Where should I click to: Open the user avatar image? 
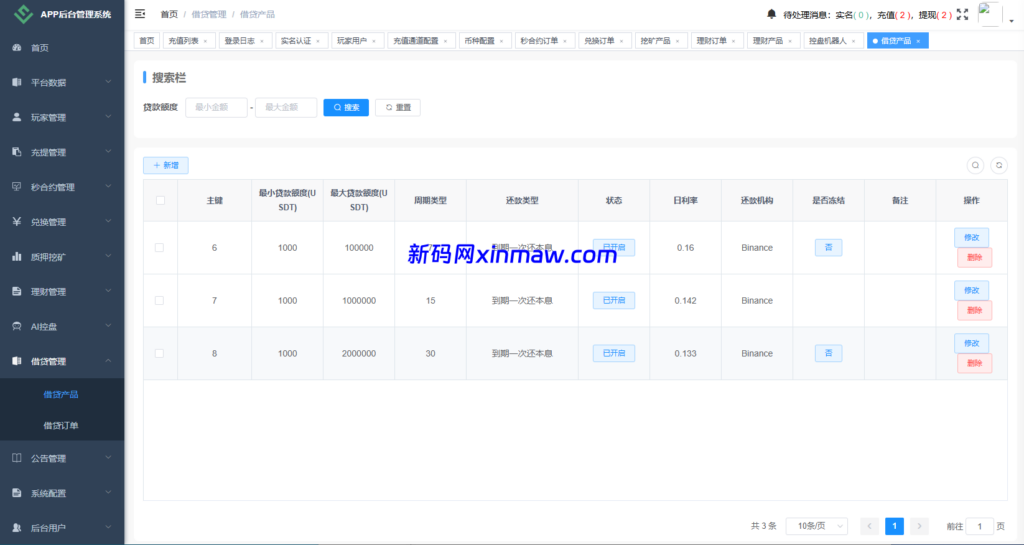(x=989, y=14)
